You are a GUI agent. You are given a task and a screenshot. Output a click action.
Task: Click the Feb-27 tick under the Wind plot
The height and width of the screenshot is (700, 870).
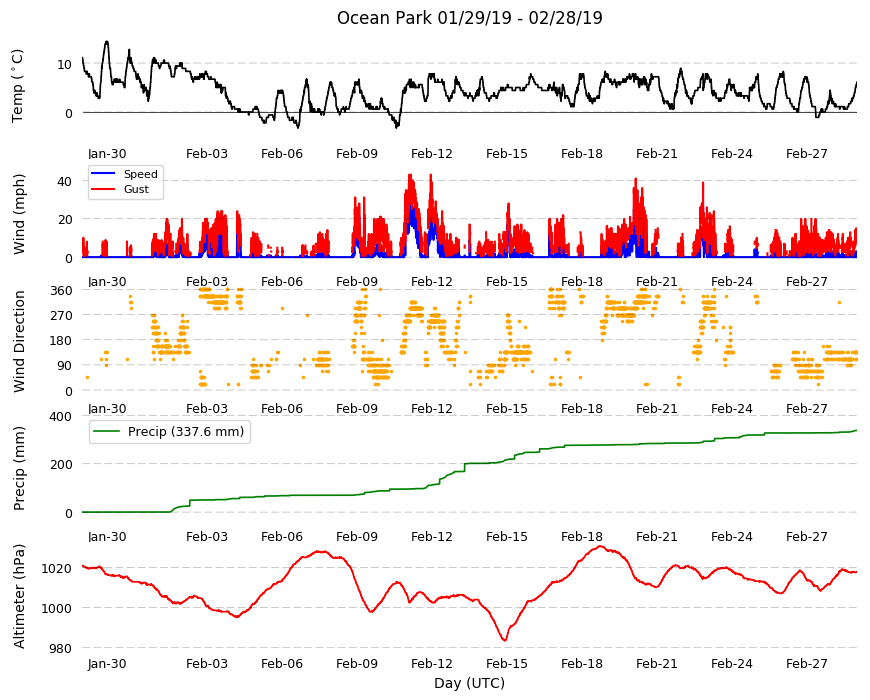coord(806,282)
